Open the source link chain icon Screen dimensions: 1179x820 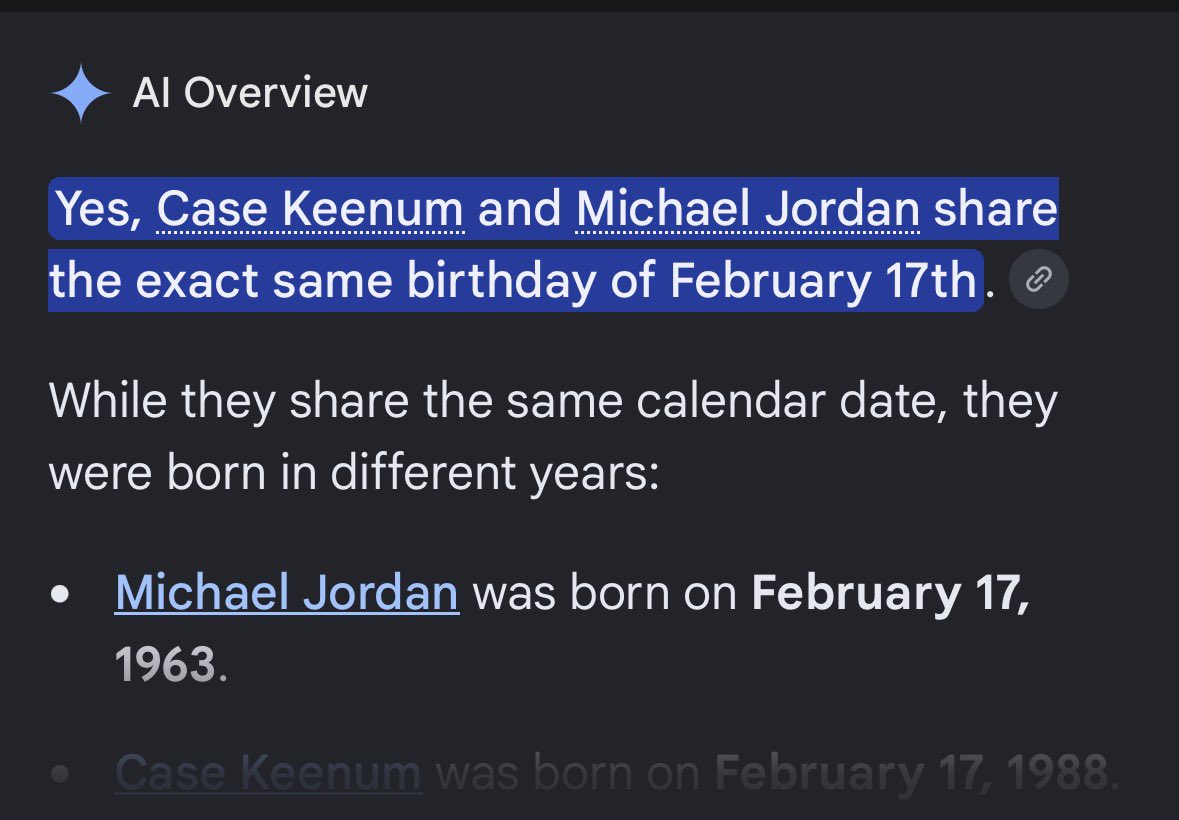[x=1038, y=280]
